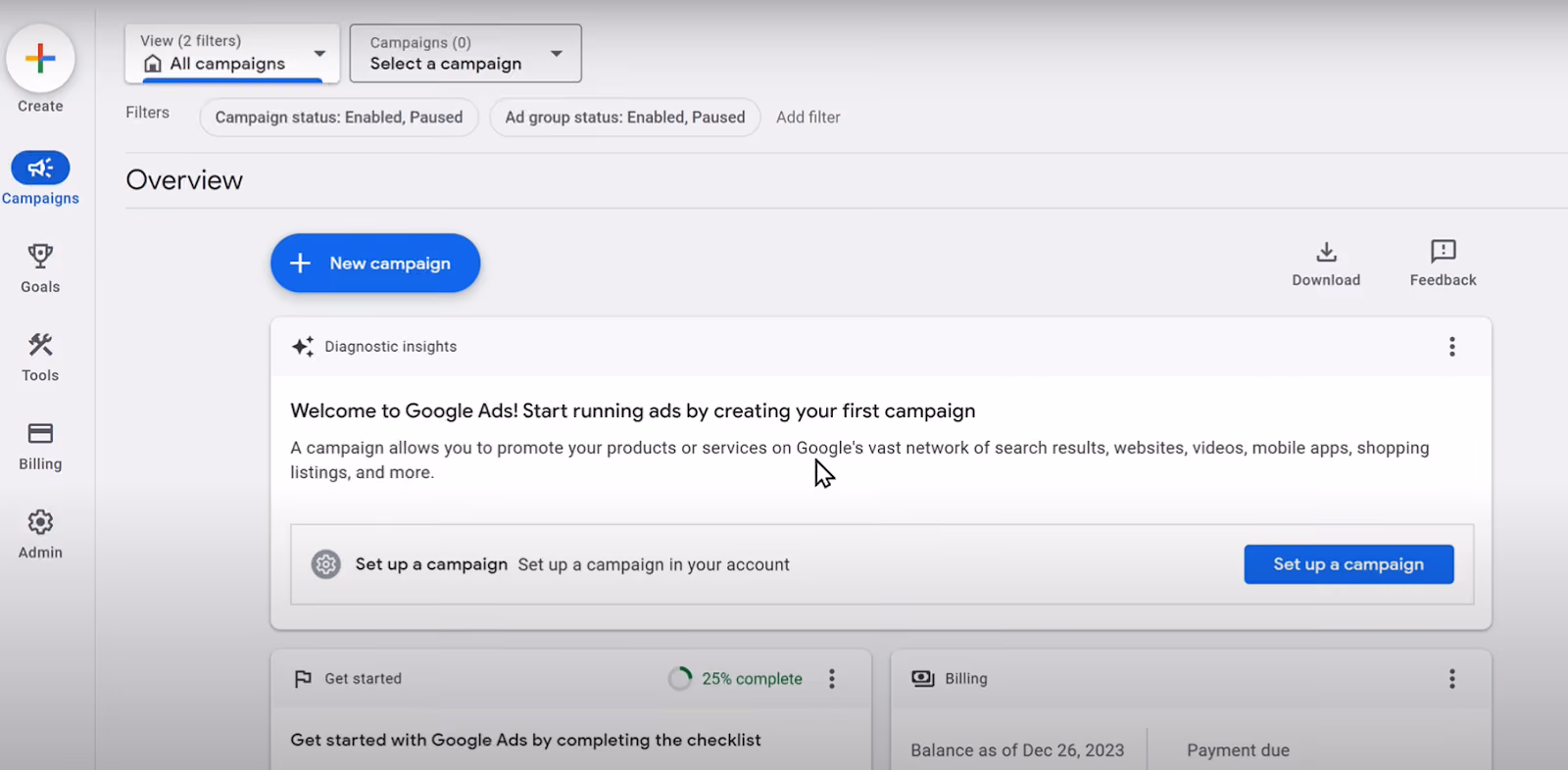Open the Billing card icon in sidebar
Image resolution: width=1568 pixels, height=770 pixels.
pyautogui.click(x=40, y=433)
